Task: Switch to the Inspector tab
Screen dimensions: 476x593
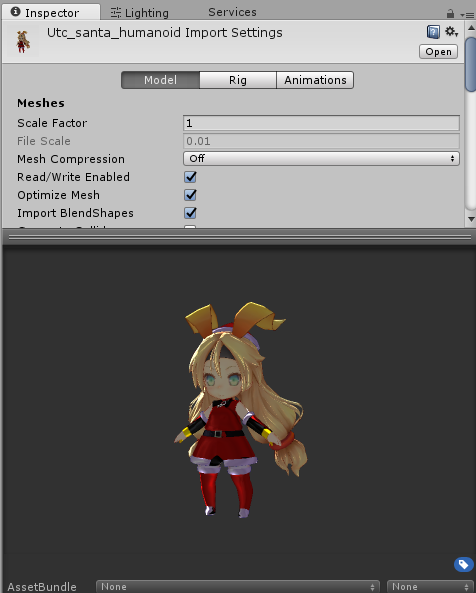Action: 51,12
